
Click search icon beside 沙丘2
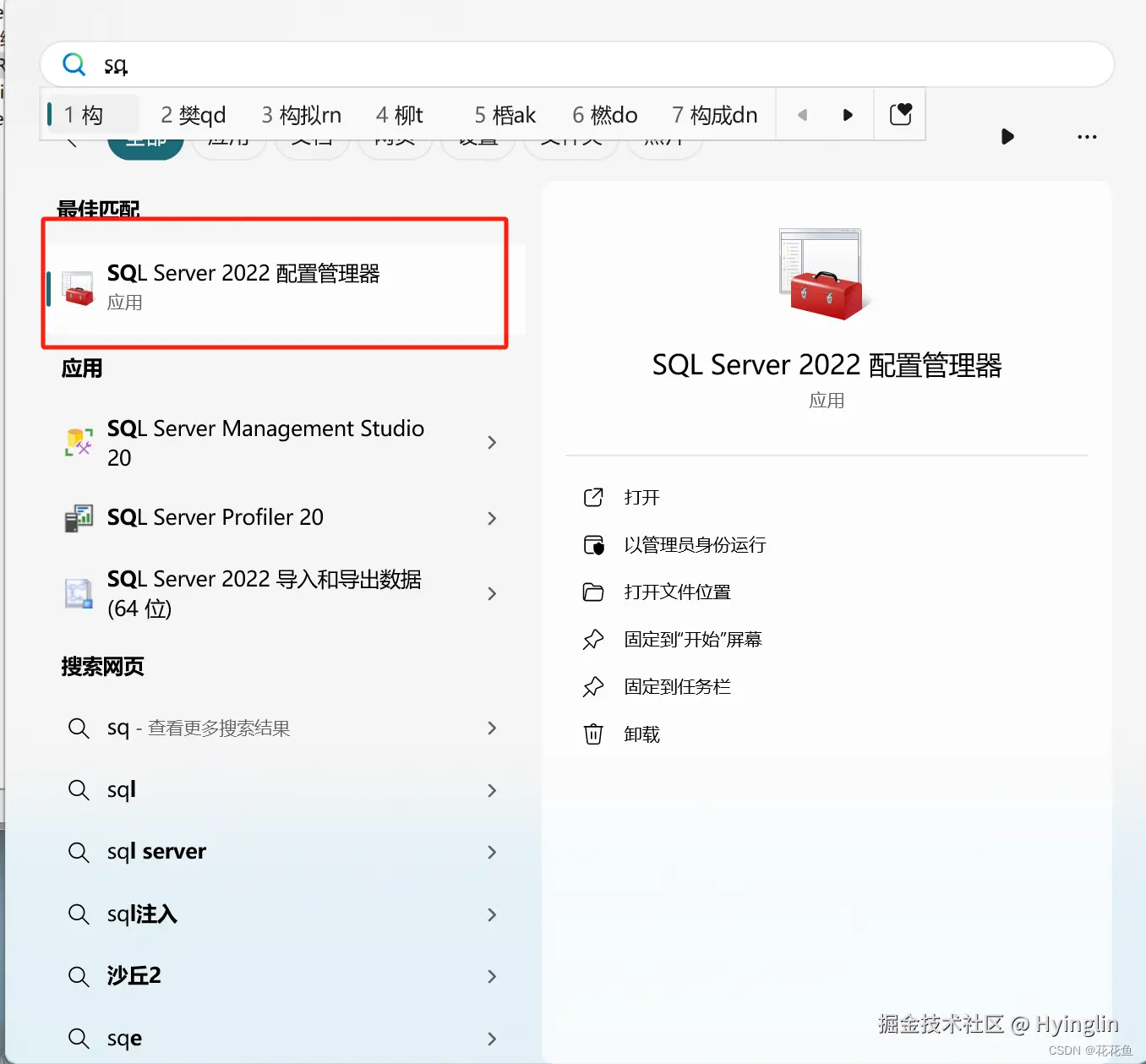pos(79,976)
